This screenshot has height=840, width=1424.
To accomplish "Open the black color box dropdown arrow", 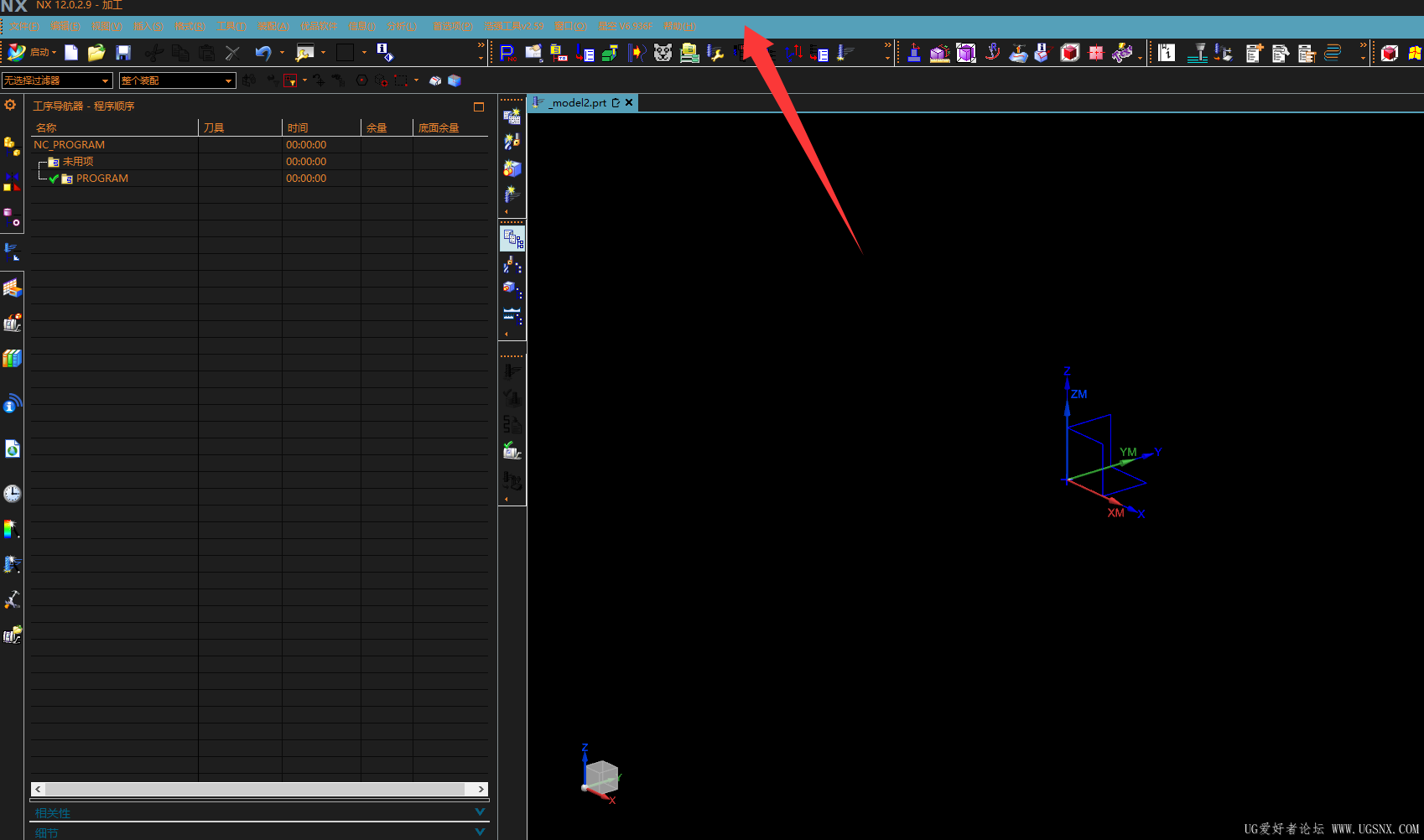I will tap(364, 53).
